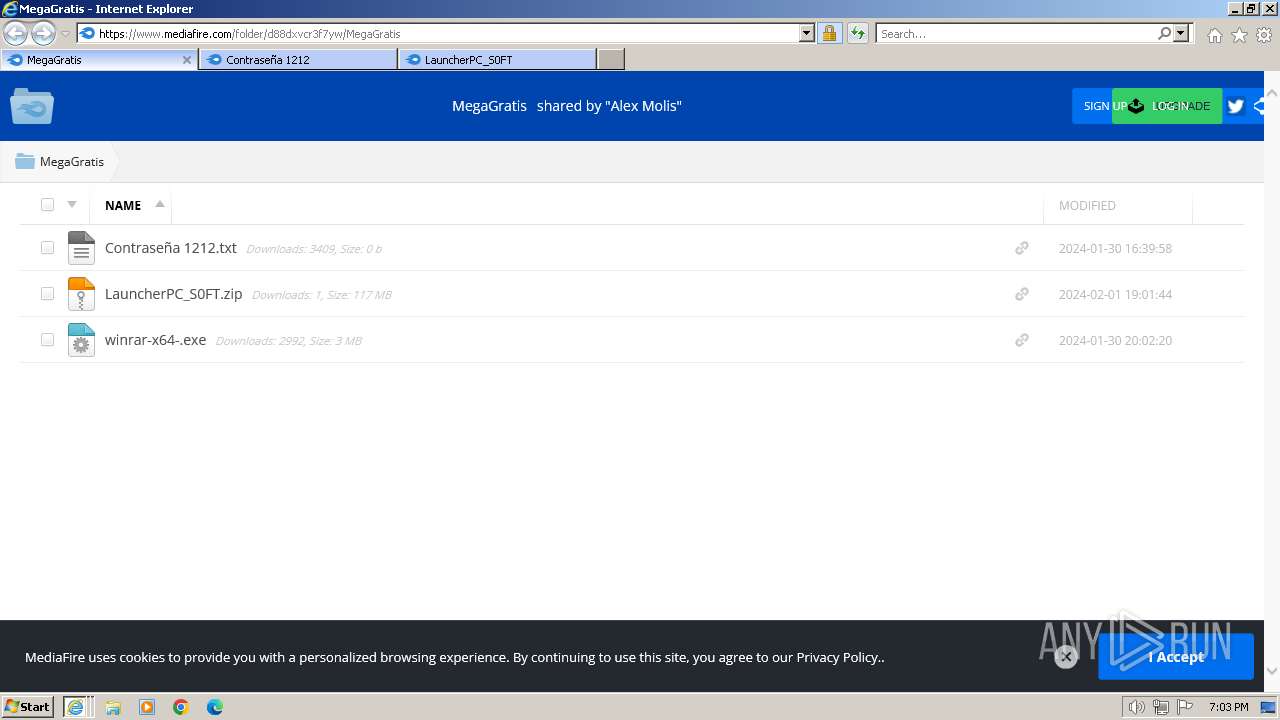Sort by the MODIFIED column header
The width and height of the screenshot is (1280, 720).
1087,205
